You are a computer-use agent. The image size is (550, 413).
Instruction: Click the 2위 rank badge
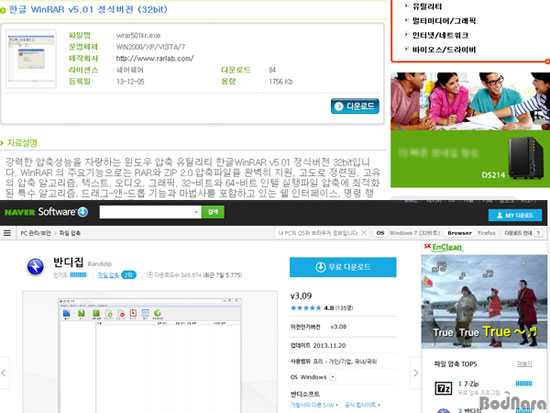coord(128,275)
